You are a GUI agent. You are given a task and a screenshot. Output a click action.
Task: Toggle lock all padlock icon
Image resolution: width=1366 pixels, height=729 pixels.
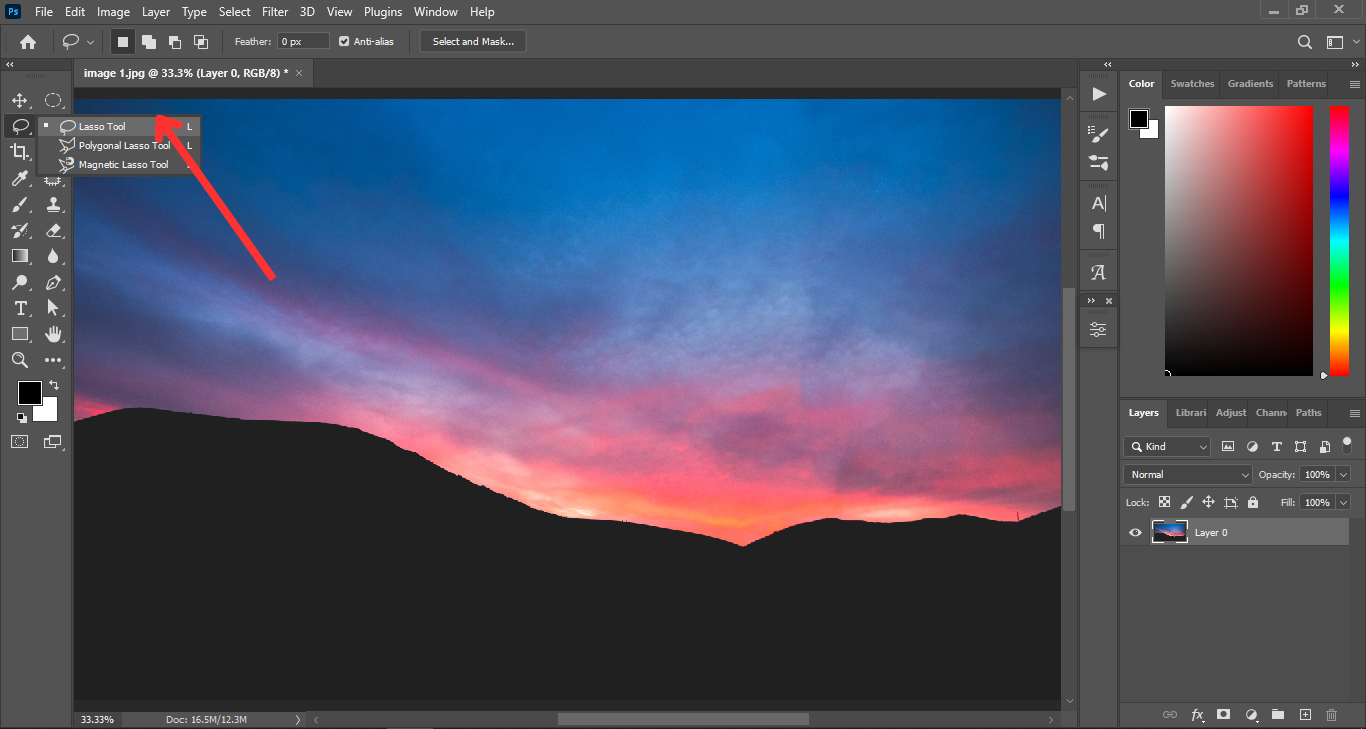coord(1253,502)
